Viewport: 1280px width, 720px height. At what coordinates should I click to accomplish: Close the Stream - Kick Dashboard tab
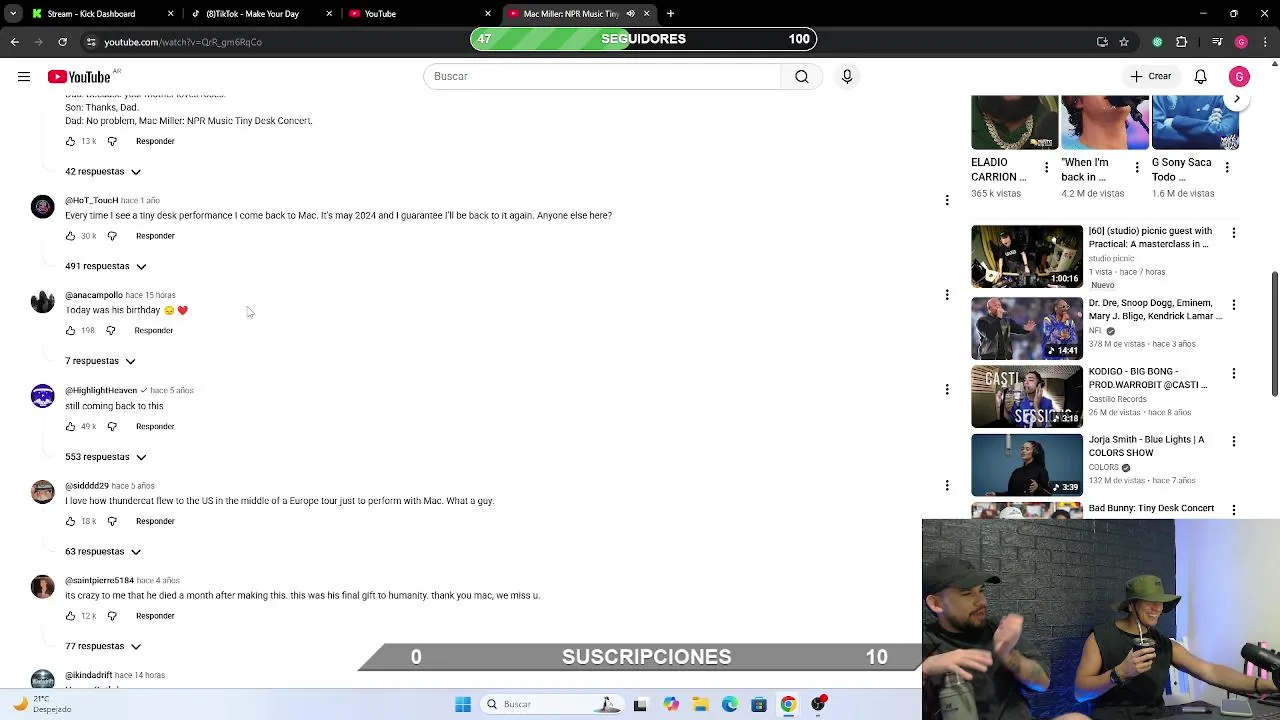click(170, 14)
